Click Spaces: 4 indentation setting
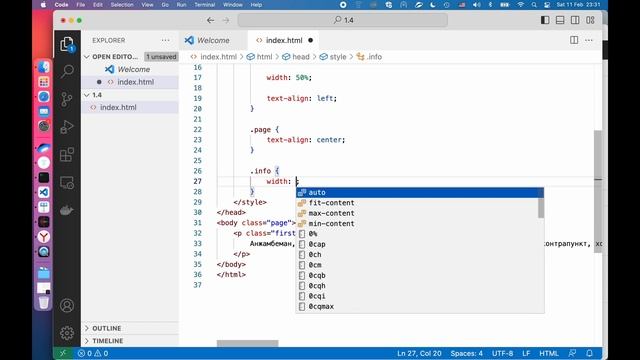 [x=467, y=353]
